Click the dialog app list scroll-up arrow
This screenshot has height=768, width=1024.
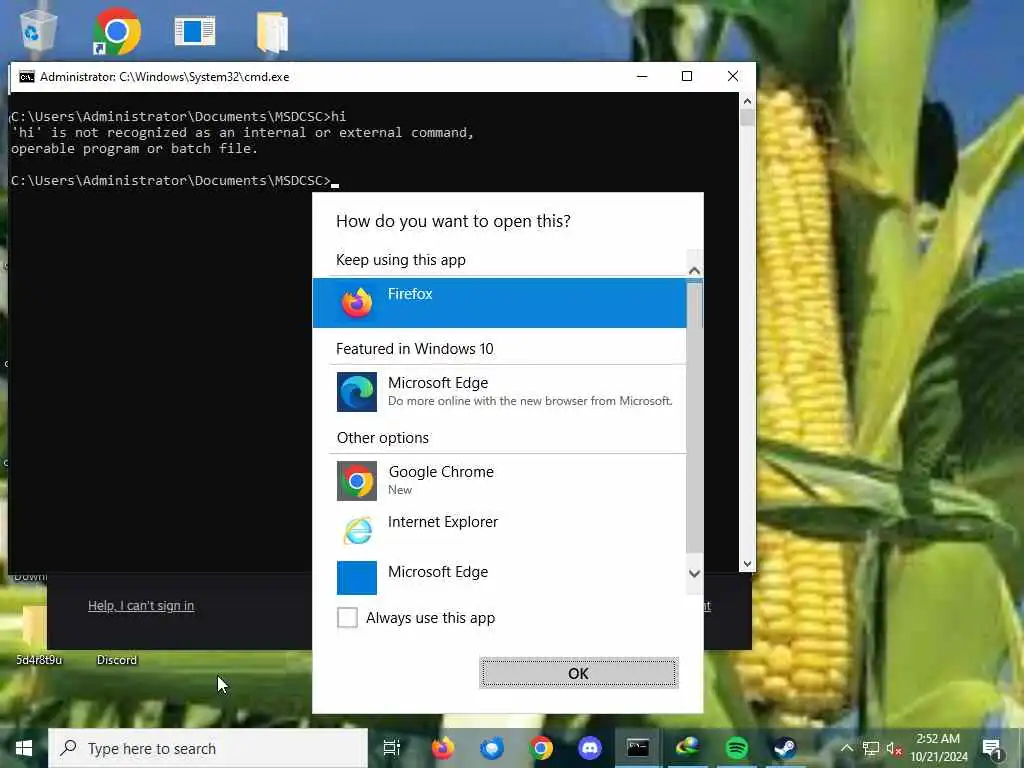694,270
